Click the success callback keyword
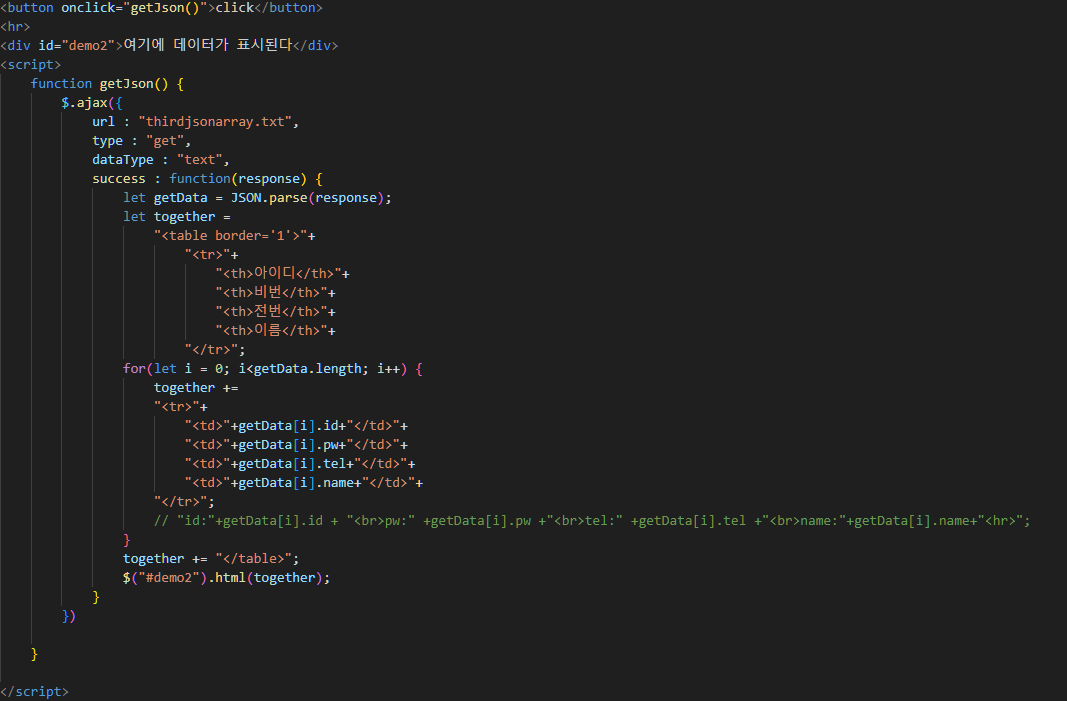The image size is (1067, 701). pyautogui.click(x=119, y=179)
